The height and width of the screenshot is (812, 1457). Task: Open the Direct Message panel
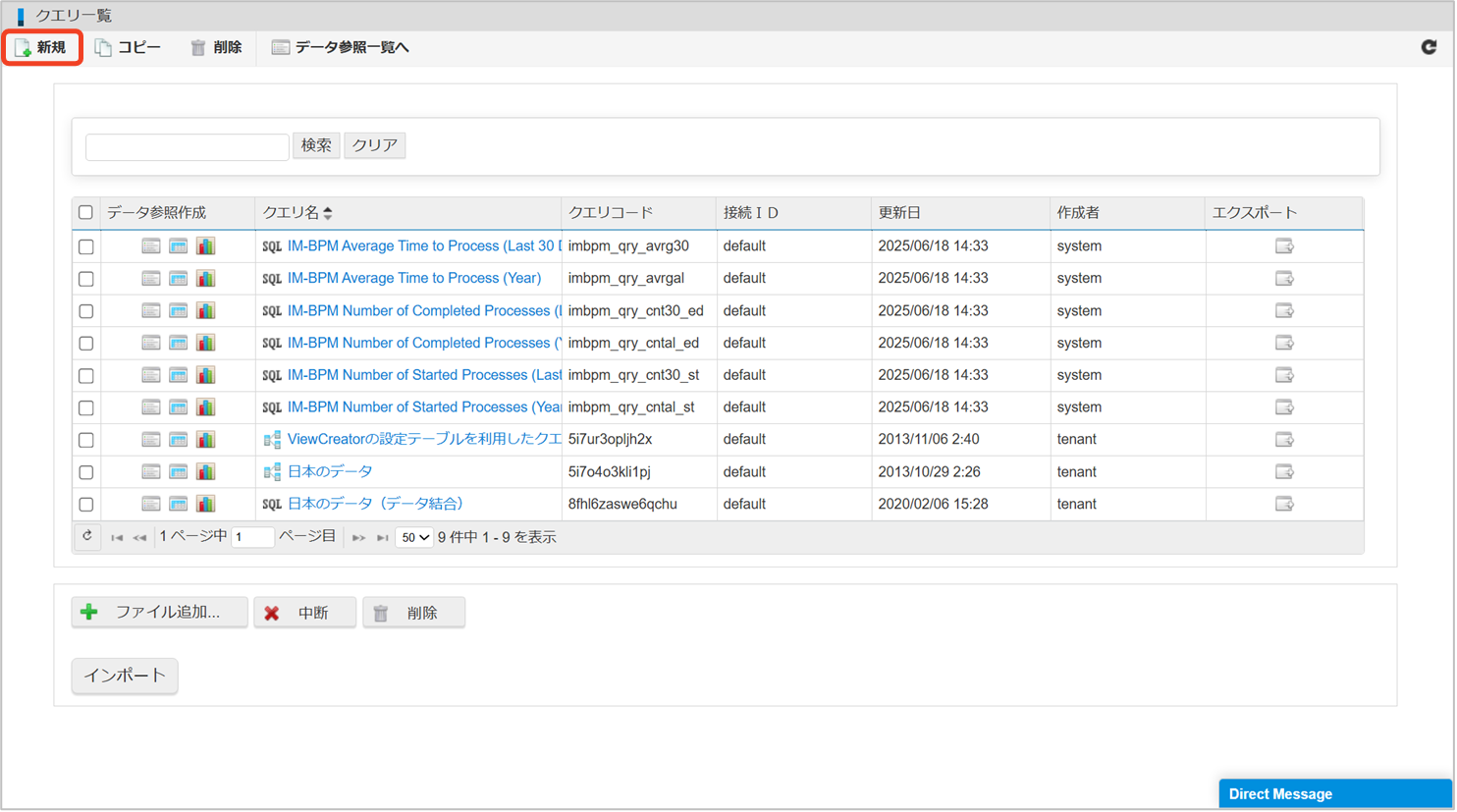point(1336,794)
